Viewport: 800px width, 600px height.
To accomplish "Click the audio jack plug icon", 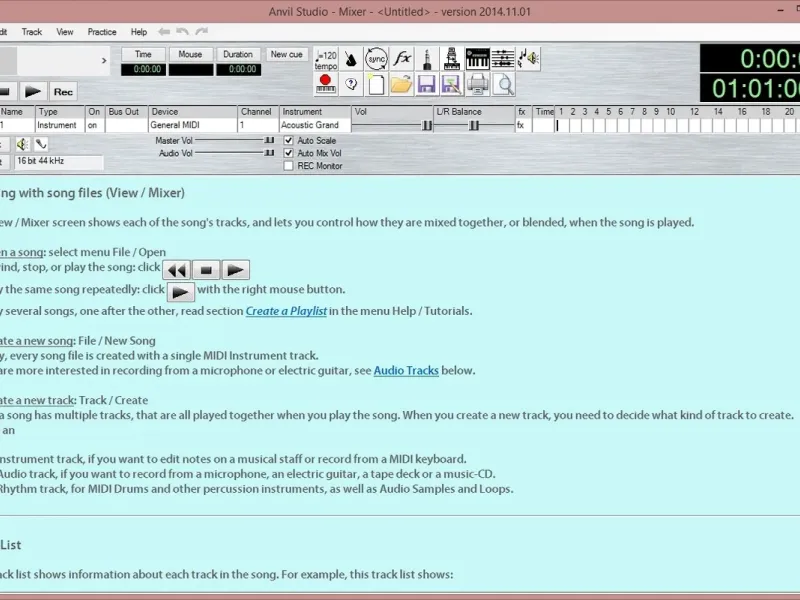I will (x=427, y=59).
